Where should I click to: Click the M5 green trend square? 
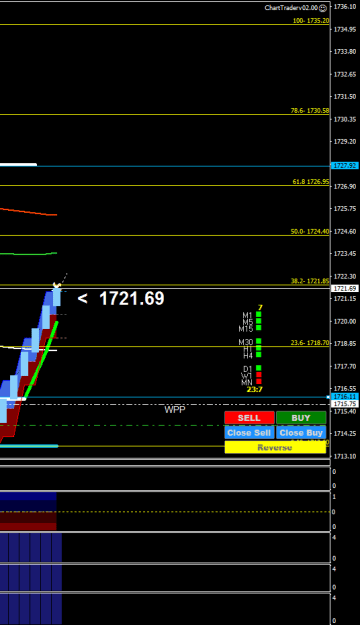[x=259, y=321]
